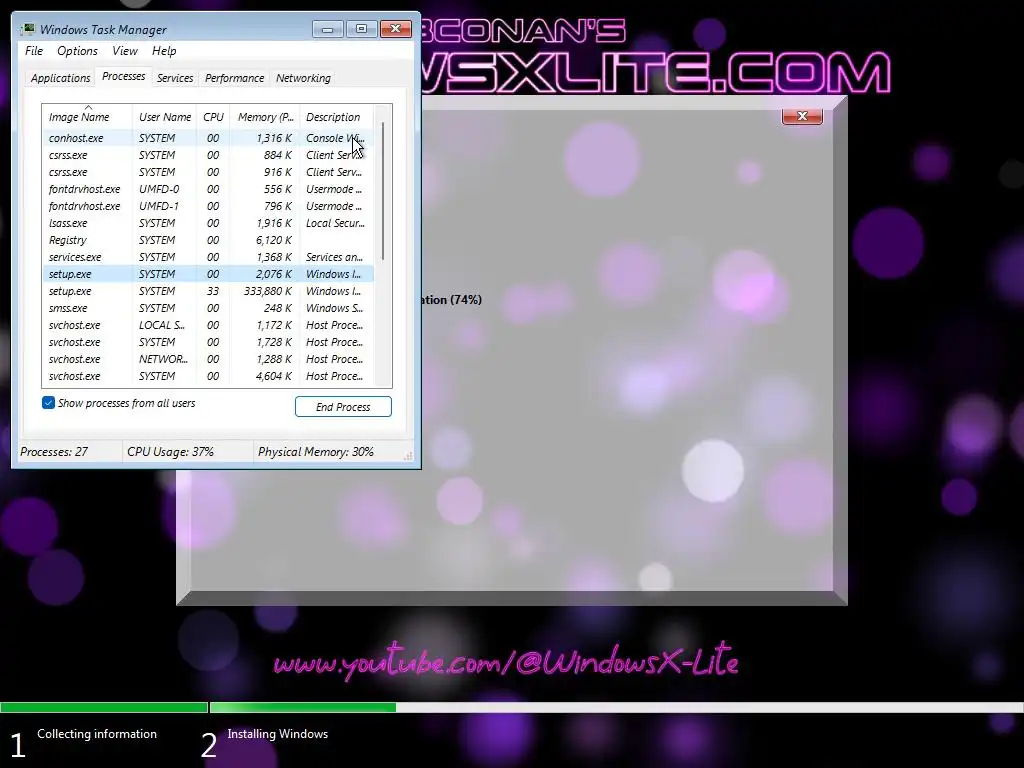Select svchost.exe using 4,604 K memory
The image size is (1024, 768).
coord(208,376)
